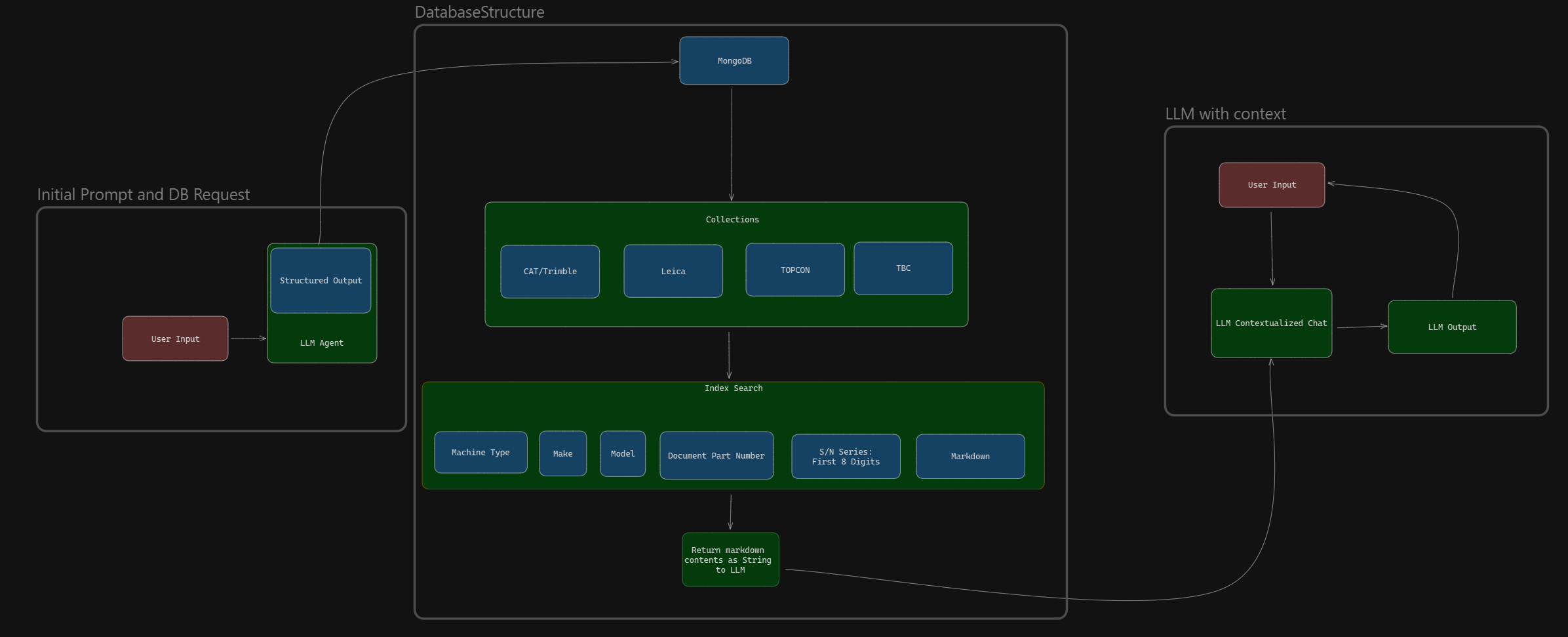Click the S/N Series First 8 Digits node
1568x637 pixels.
pyautogui.click(x=845, y=457)
